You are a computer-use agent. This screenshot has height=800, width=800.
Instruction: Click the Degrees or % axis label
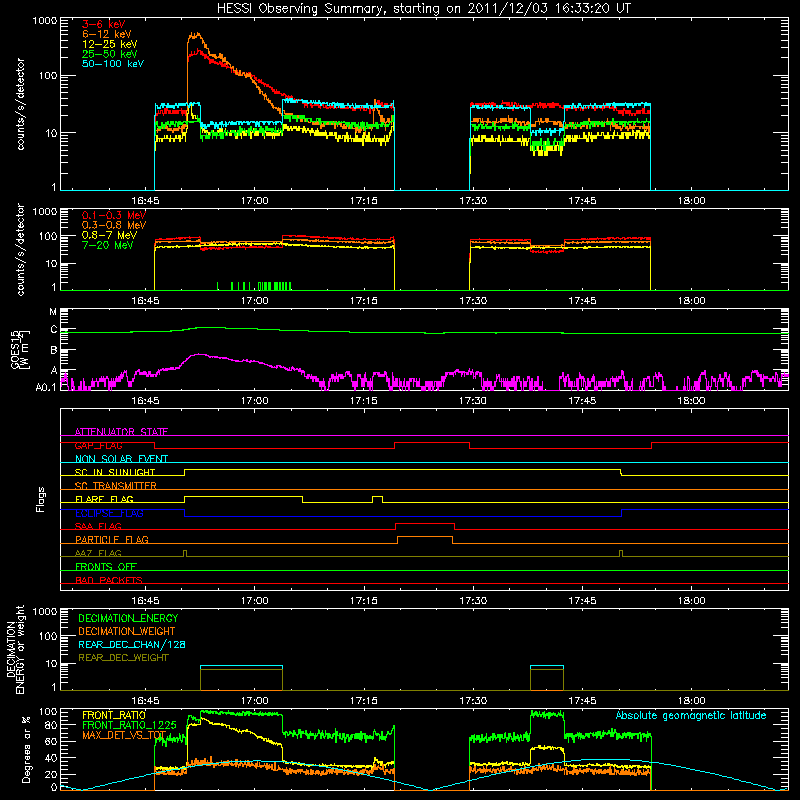(26, 749)
